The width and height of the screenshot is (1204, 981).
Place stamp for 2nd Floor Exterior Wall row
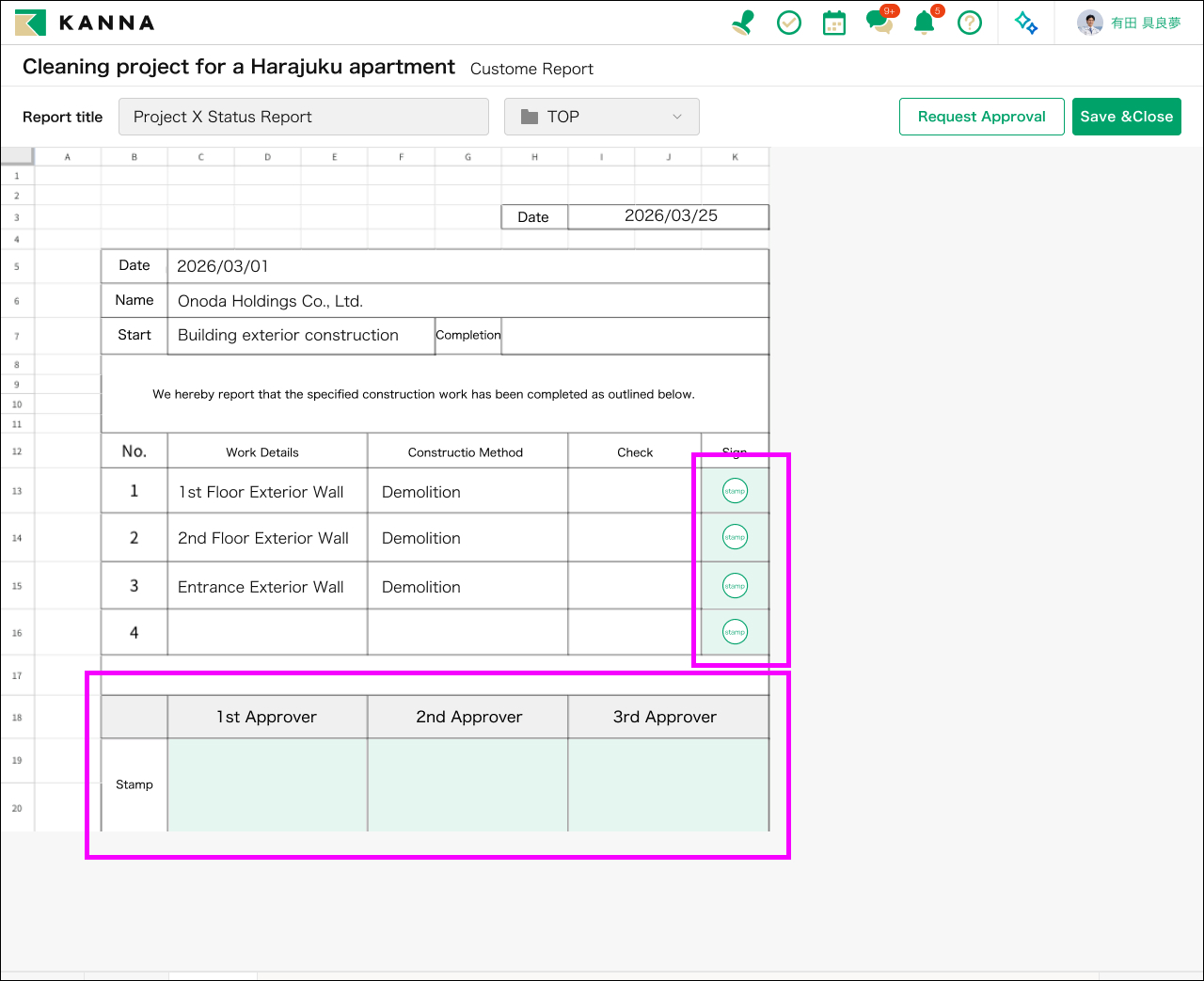[x=735, y=537]
